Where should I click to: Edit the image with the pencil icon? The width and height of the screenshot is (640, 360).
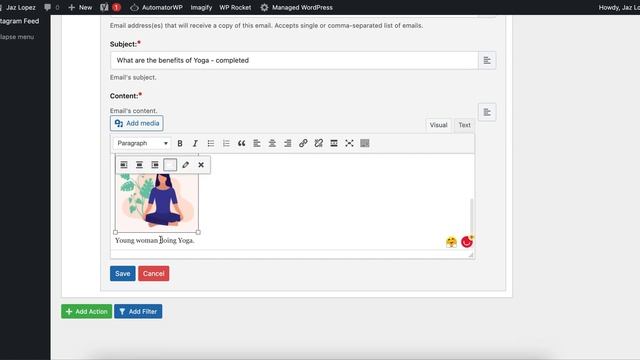coord(185,165)
